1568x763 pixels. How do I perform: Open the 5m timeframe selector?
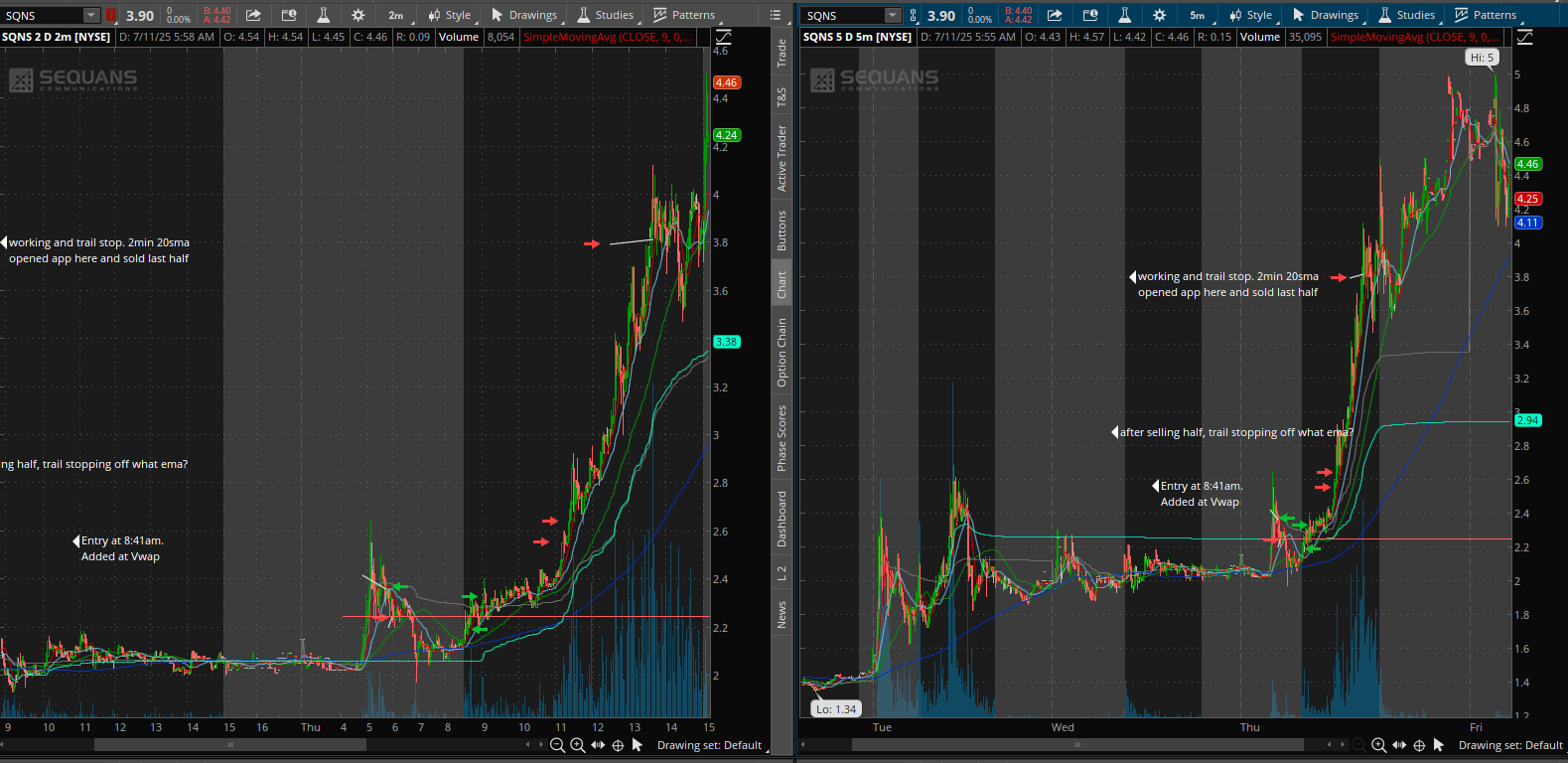(1198, 15)
